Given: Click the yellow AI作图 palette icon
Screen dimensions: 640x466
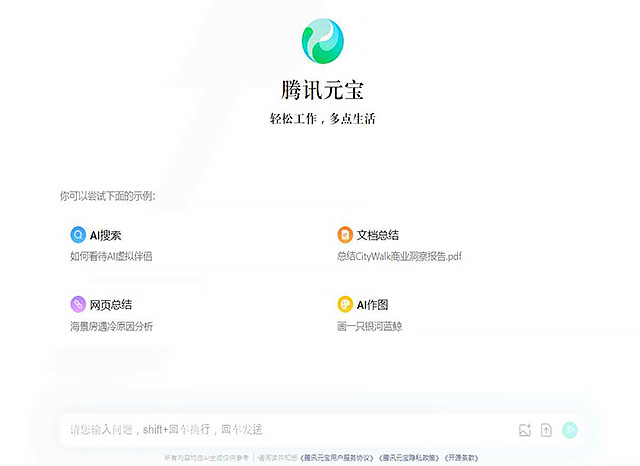Looking at the screenshot, I should 345,304.
